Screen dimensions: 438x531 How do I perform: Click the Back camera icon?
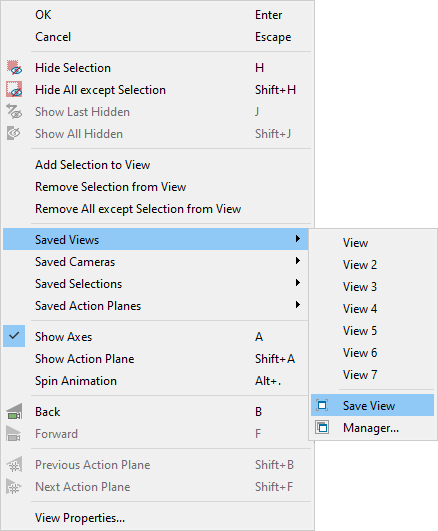coord(14,412)
